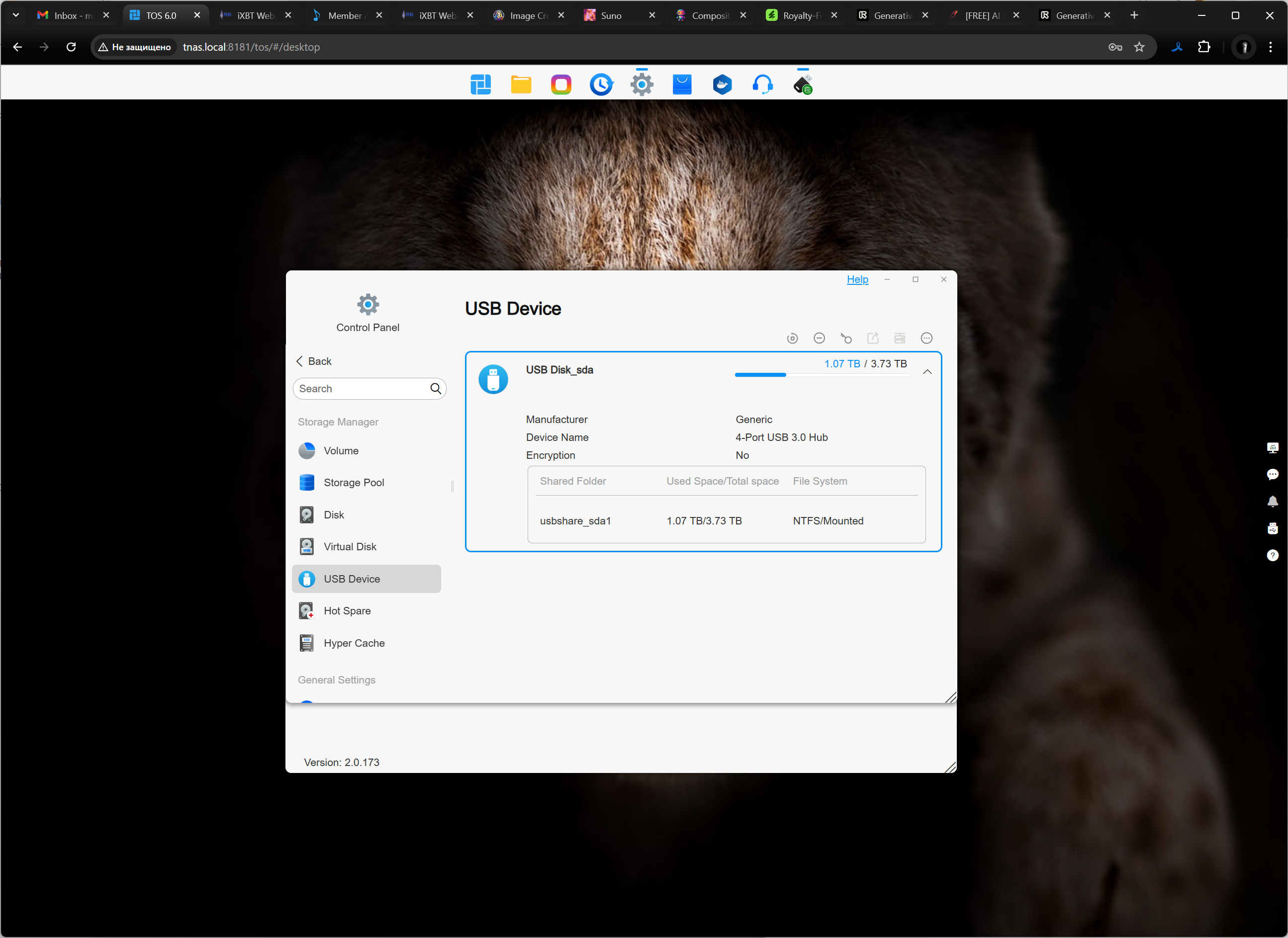
Task: Open Application Center shopping bag icon
Action: [681, 85]
